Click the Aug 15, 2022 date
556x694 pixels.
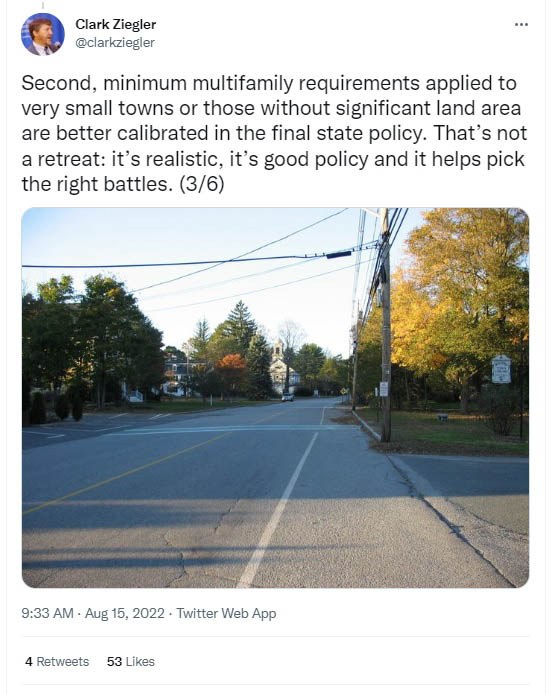pyautogui.click(x=124, y=613)
